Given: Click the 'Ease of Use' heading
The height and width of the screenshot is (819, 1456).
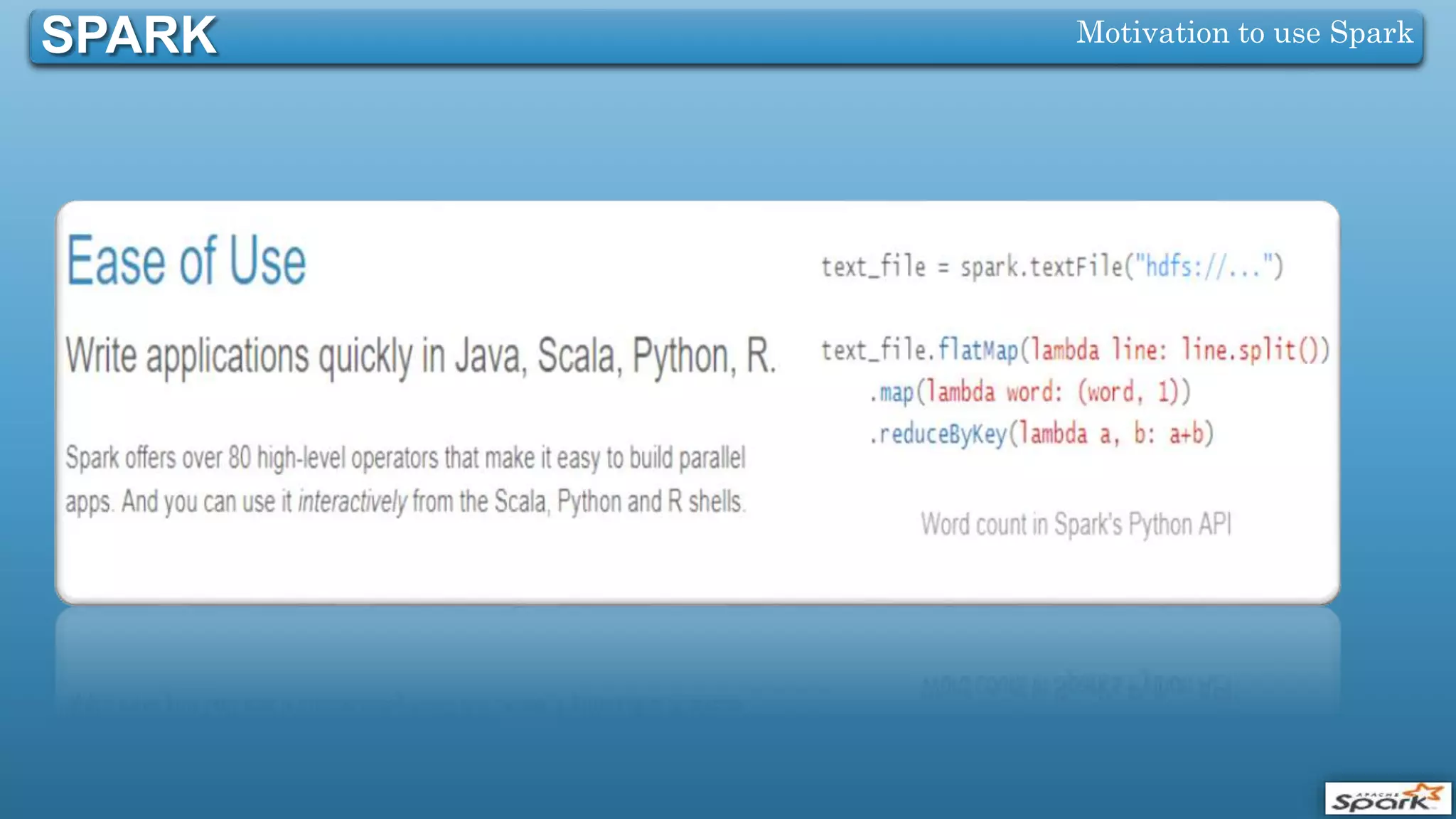Looking at the screenshot, I should tap(186, 261).
